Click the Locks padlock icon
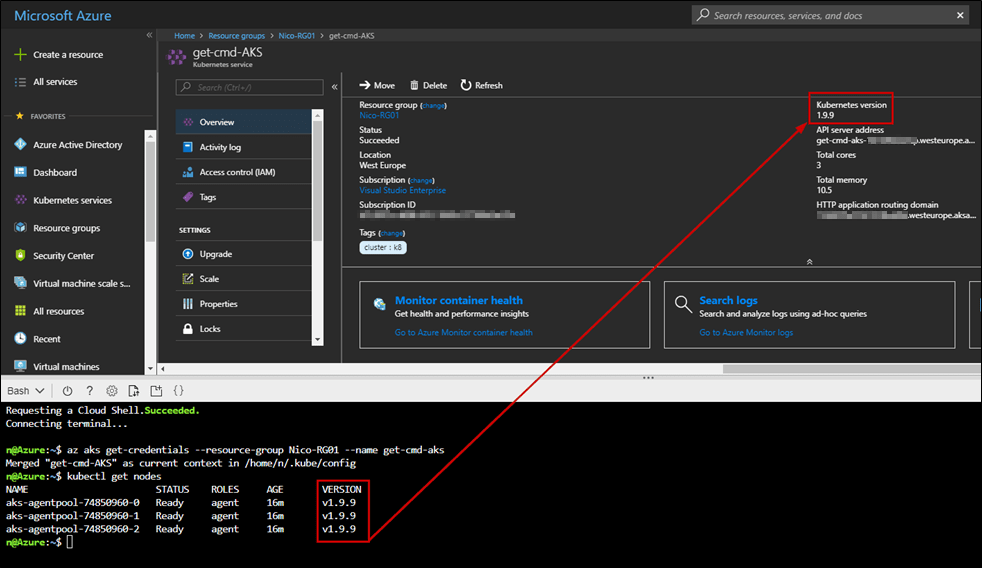The height and width of the screenshot is (568, 982). pyautogui.click(x=187, y=329)
